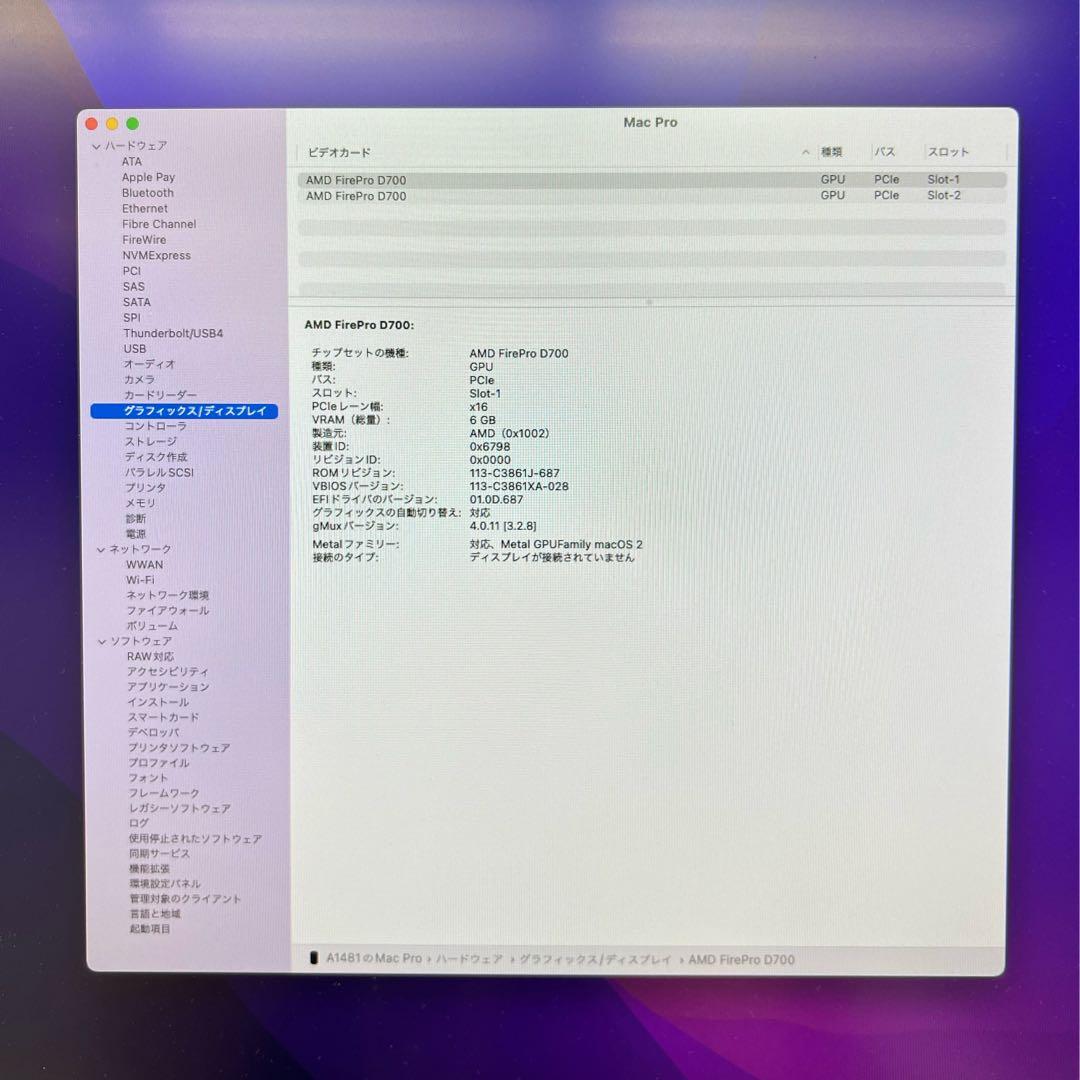This screenshot has width=1080, height=1080.
Task: Select SATA in sidebar
Action: [136, 302]
